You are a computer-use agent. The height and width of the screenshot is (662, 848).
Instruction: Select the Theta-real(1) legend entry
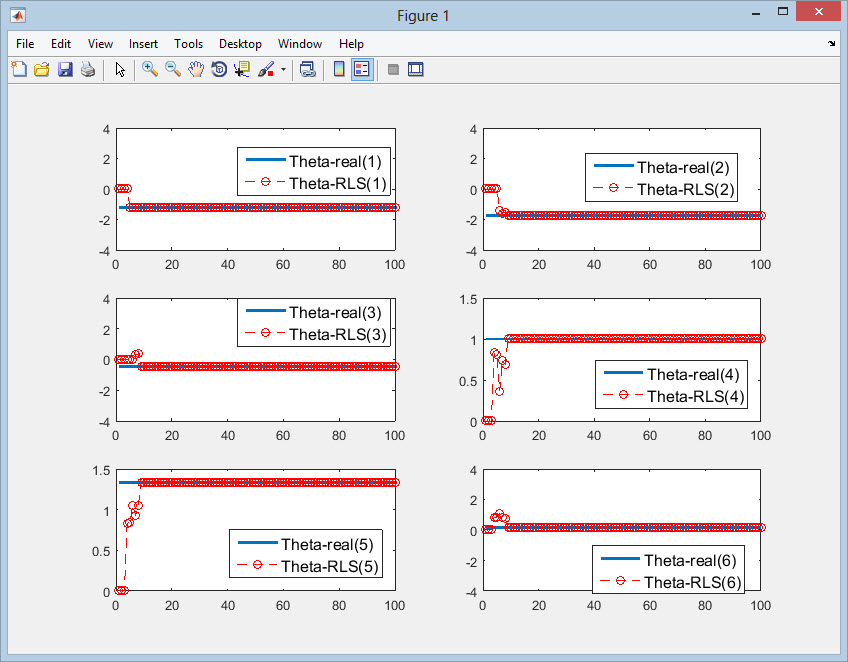314,161
